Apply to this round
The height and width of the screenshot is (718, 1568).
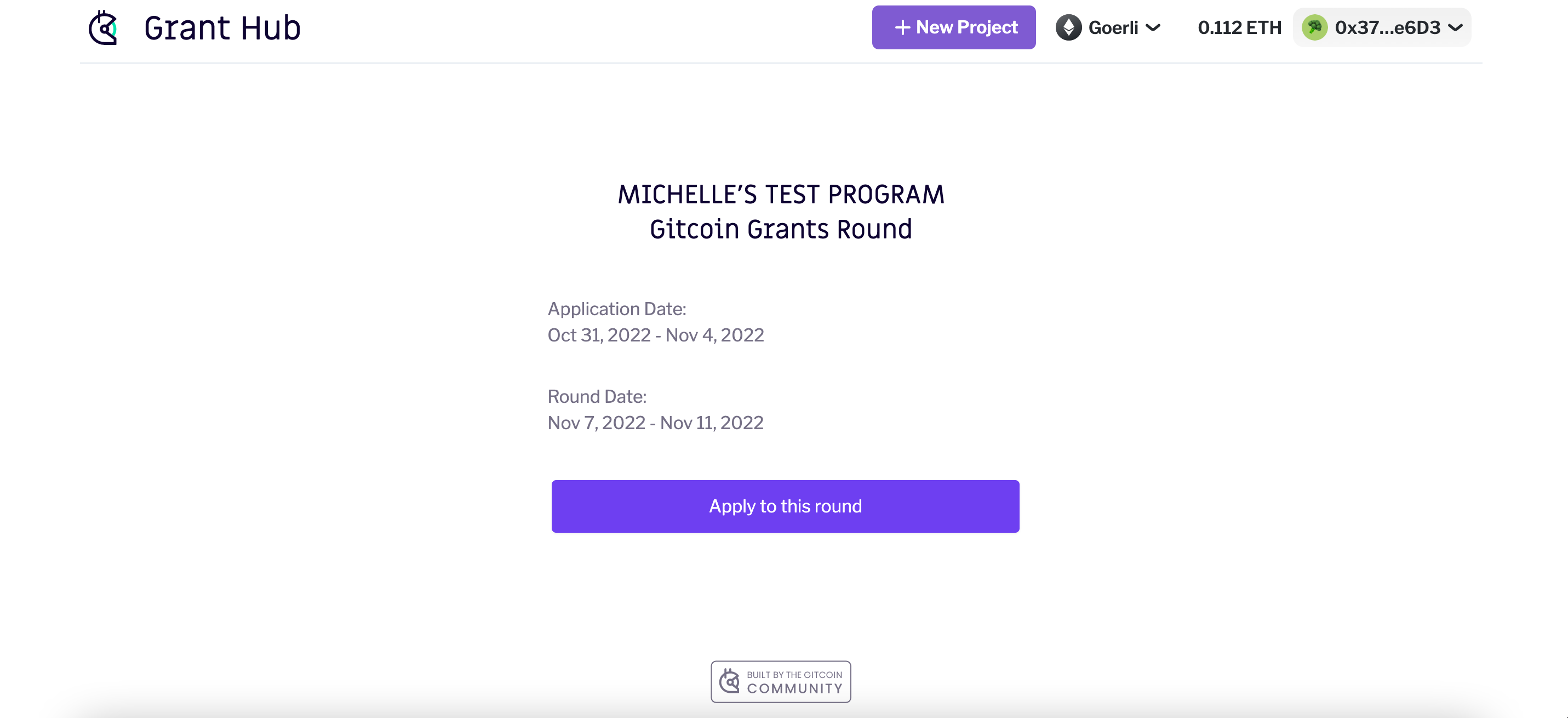pos(785,506)
